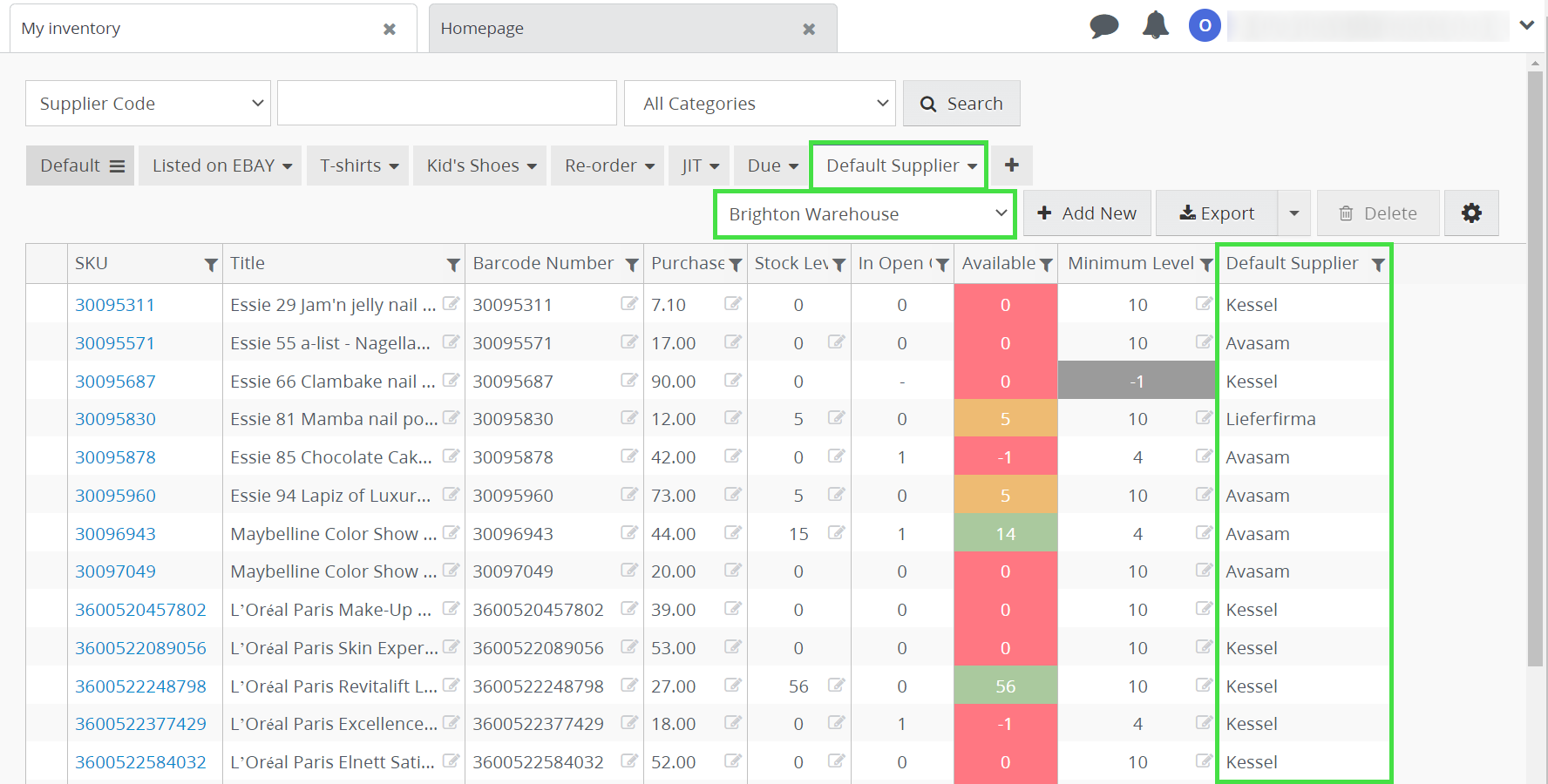Open the chat messages icon
Screen dimensions: 1548x784
(1103, 26)
